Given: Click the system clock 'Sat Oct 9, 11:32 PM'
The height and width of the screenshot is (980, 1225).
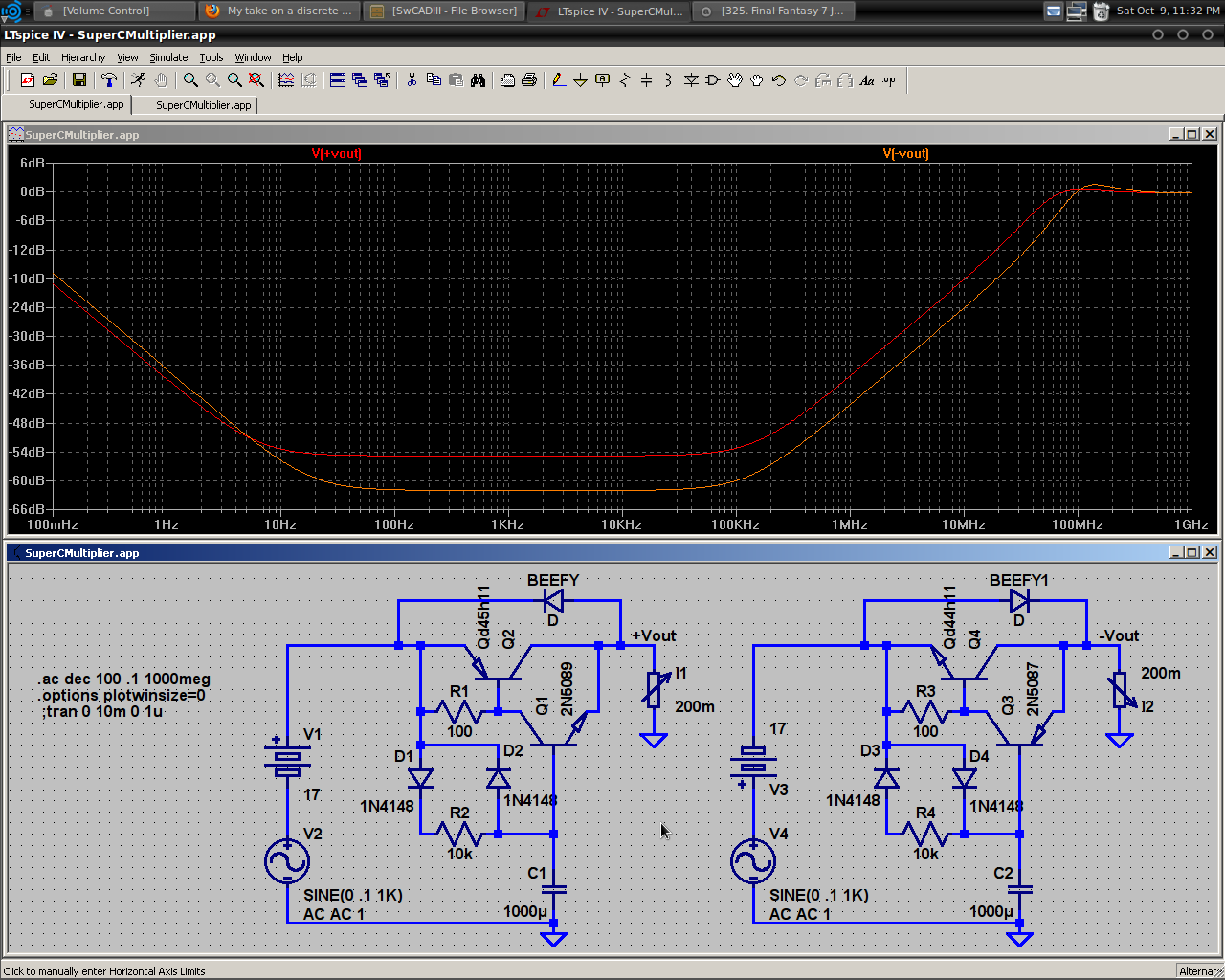Looking at the screenshot, I should (1168, 11).
